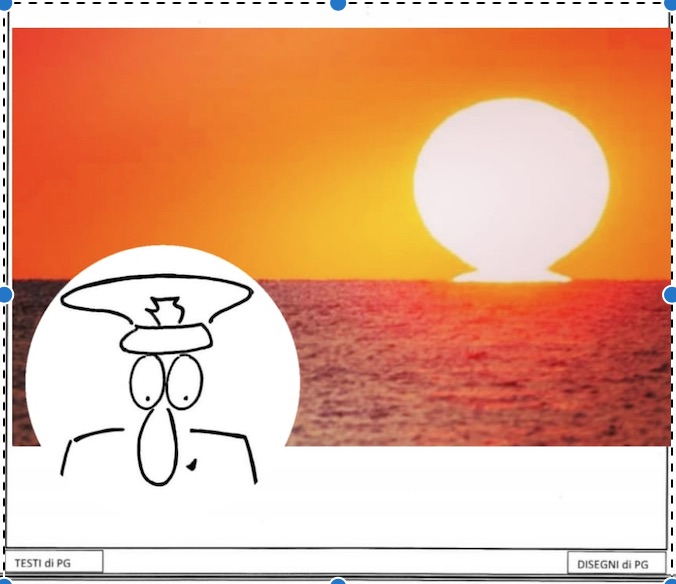Select the 'DISEGNI di PG' text box

[617, 563]
